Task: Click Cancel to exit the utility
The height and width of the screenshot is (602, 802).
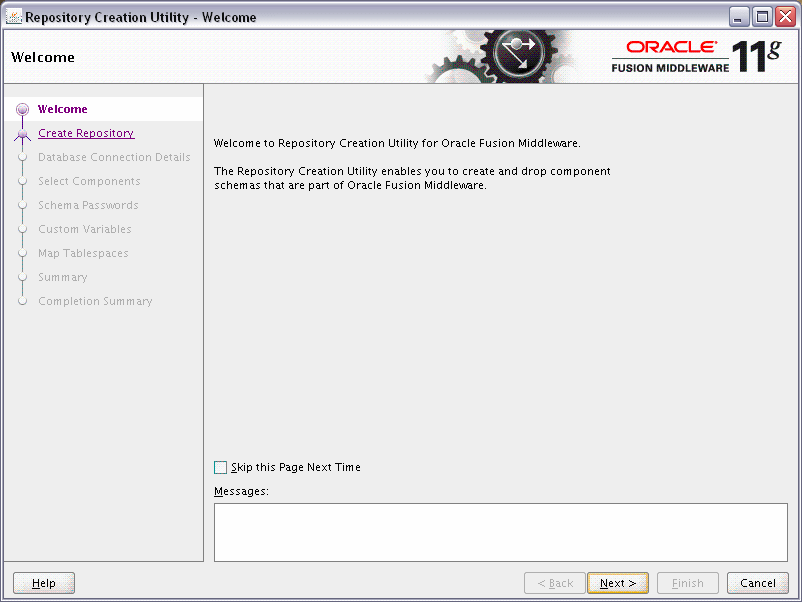Action: point(757,583)
